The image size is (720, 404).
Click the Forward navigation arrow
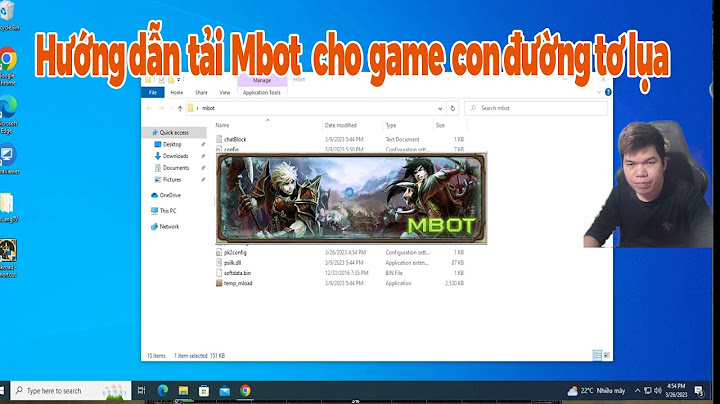coord(162,108)
